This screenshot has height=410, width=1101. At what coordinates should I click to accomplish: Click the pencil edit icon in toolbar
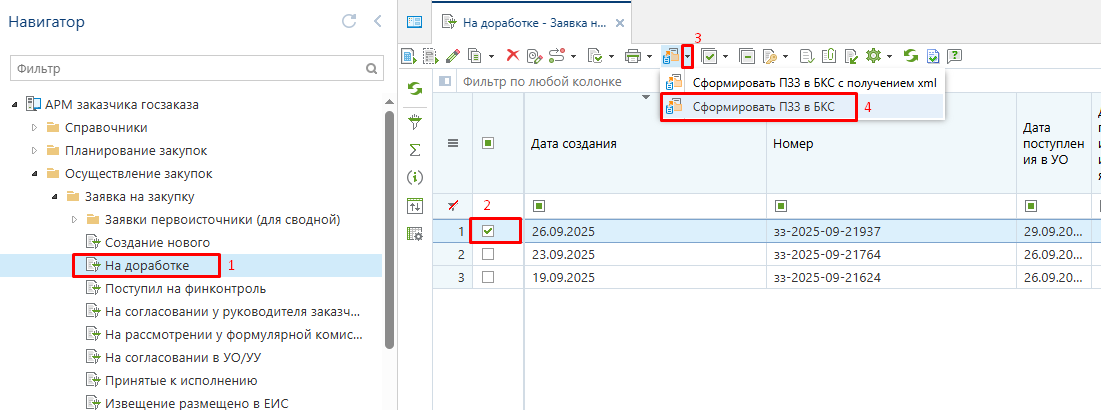tap(453, 56)
